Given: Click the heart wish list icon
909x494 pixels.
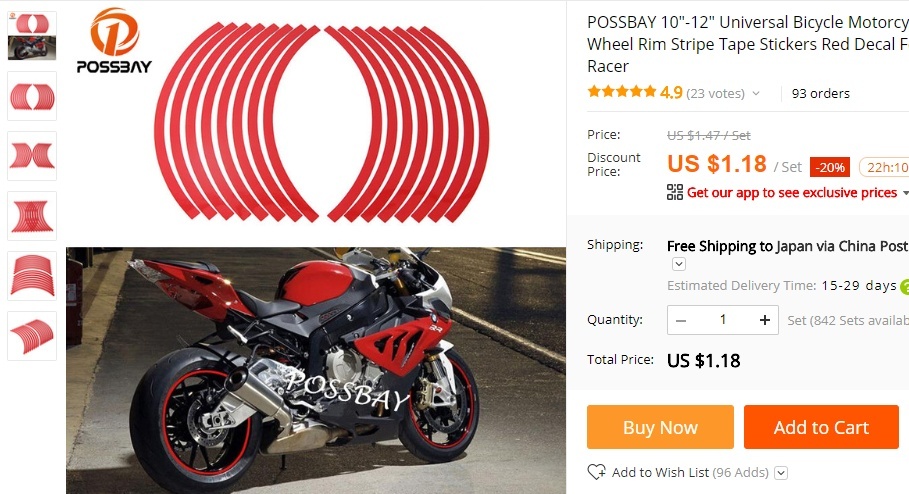Looking at the screenshot, I should [597, 472].
